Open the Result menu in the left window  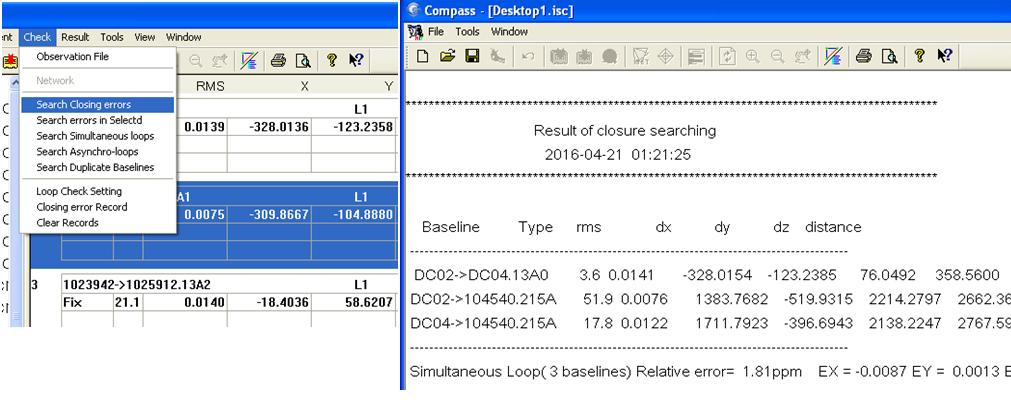point(75,37)
